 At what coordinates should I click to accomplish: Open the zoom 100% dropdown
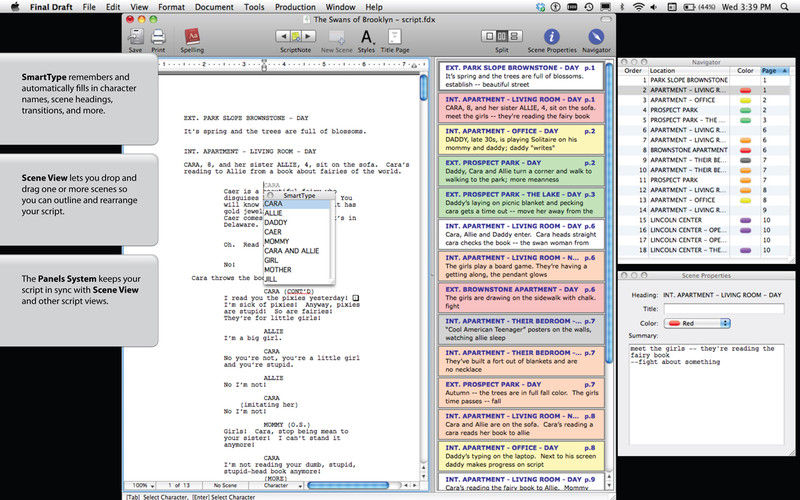143,485
